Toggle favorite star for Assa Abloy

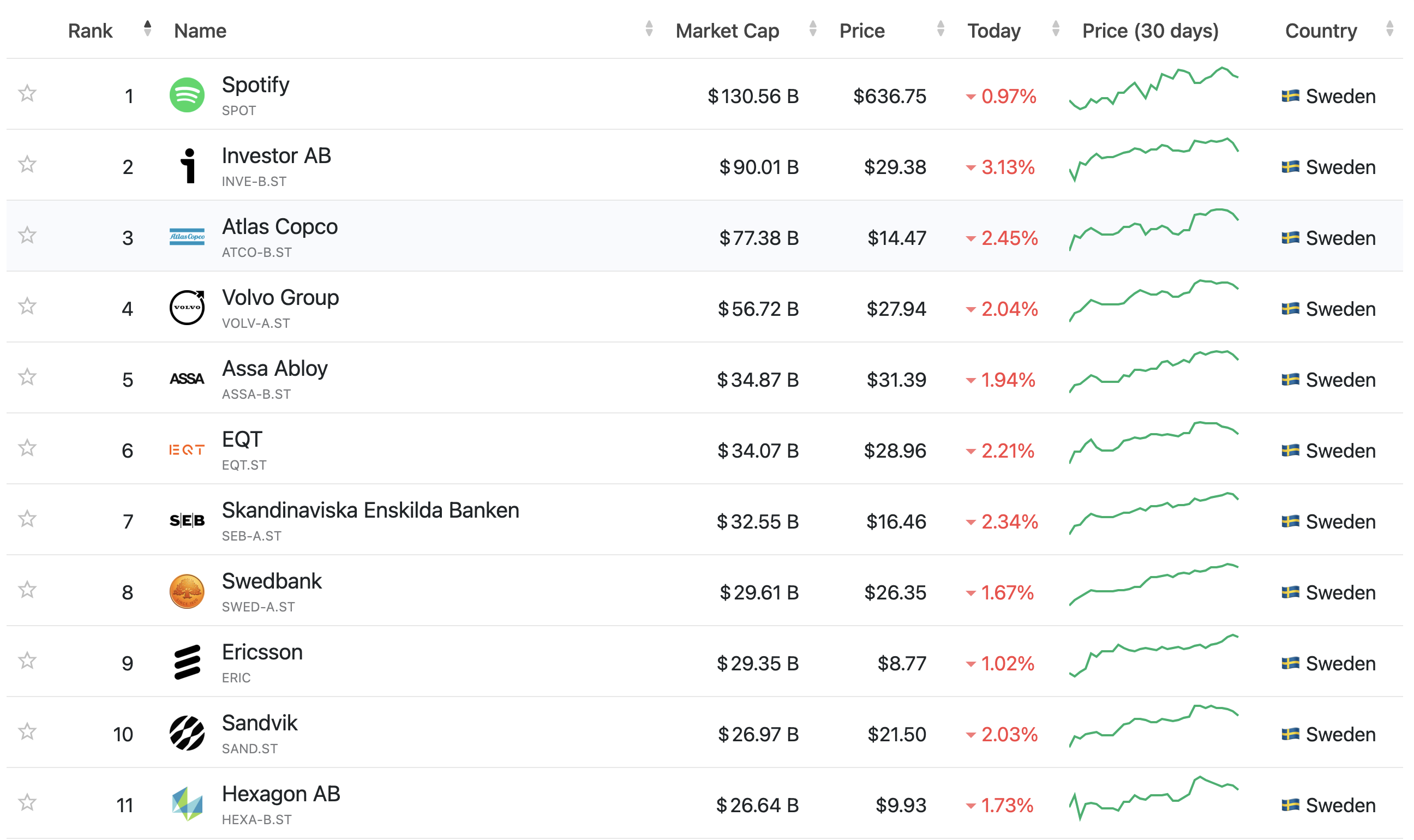click(27, 377)
